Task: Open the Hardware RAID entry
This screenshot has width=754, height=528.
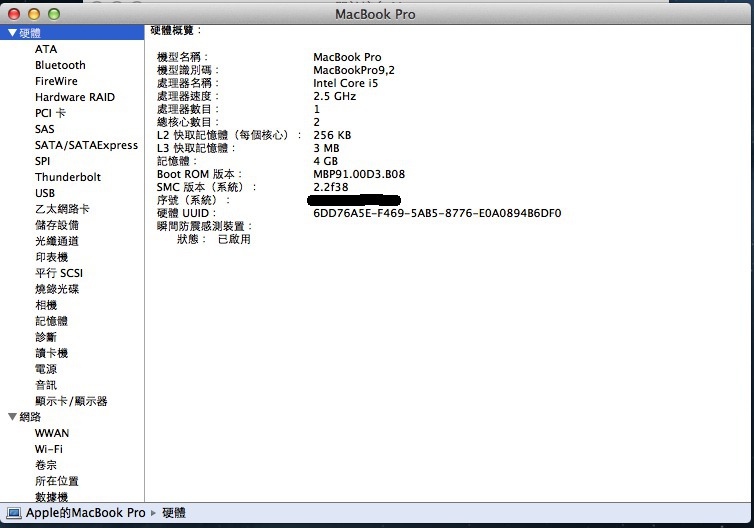Action: pyautogui.click(x=75, y=97)
